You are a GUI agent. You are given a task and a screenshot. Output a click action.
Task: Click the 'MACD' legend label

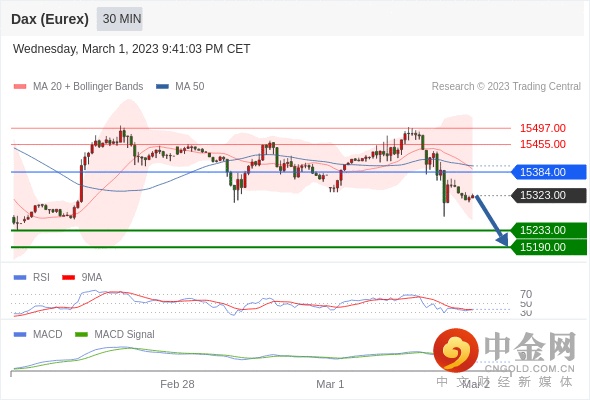48,335
